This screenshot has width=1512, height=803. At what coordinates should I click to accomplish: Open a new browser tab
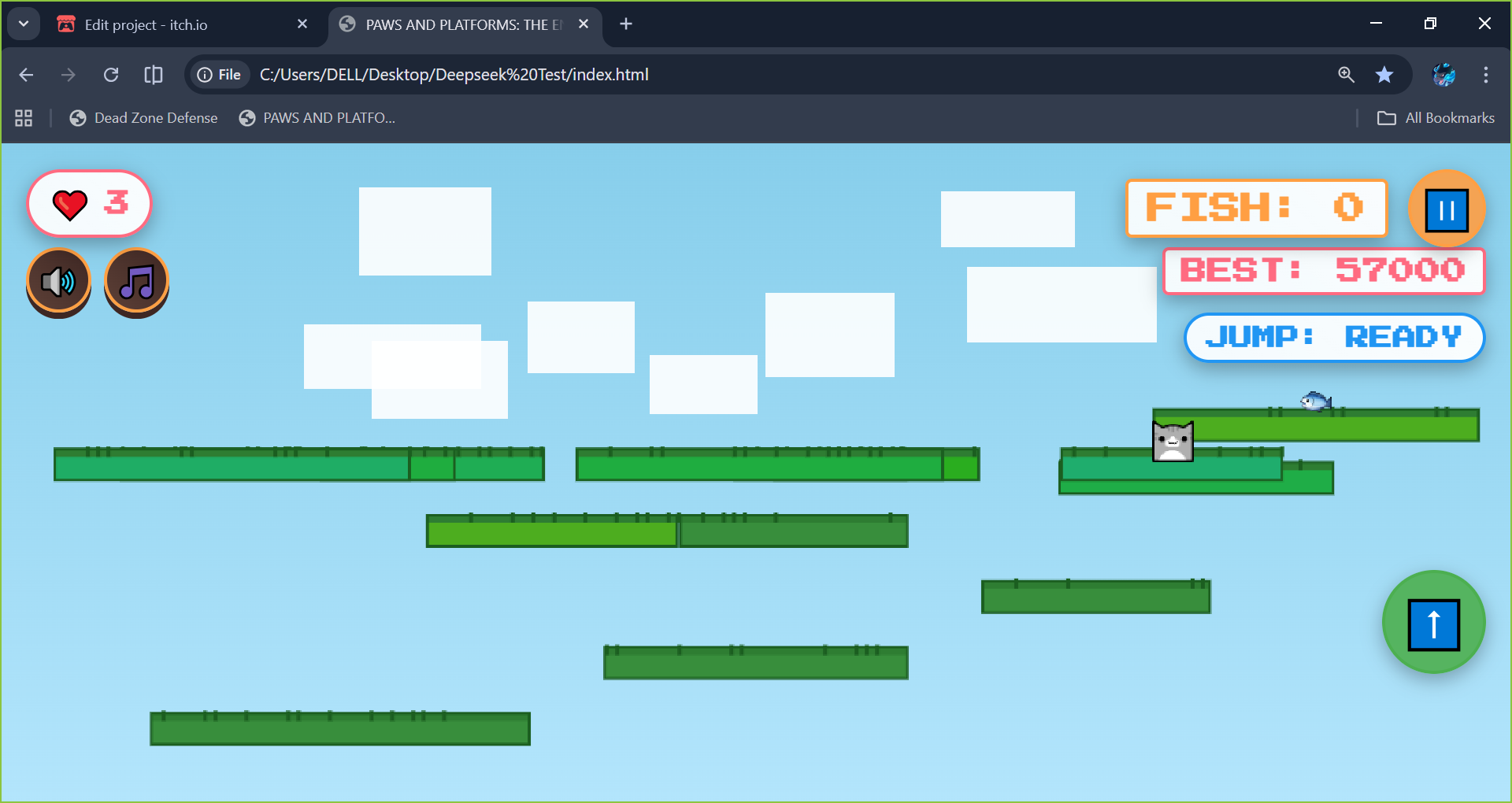(626, 24)
